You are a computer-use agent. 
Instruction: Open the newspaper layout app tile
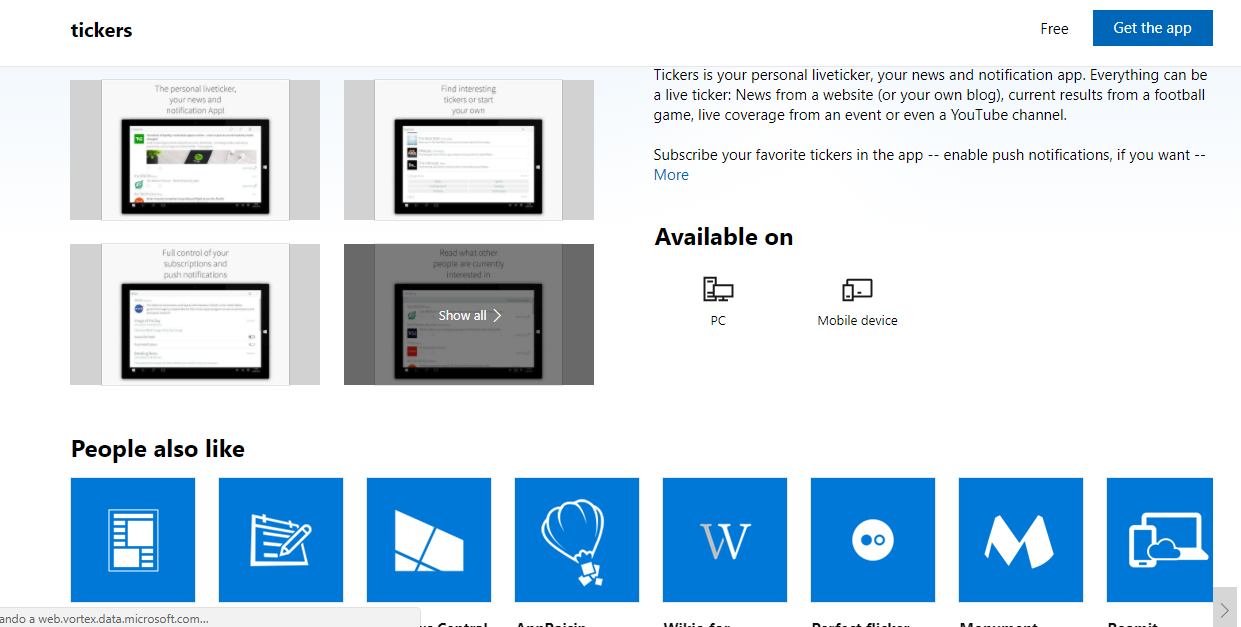pos(133,540)
